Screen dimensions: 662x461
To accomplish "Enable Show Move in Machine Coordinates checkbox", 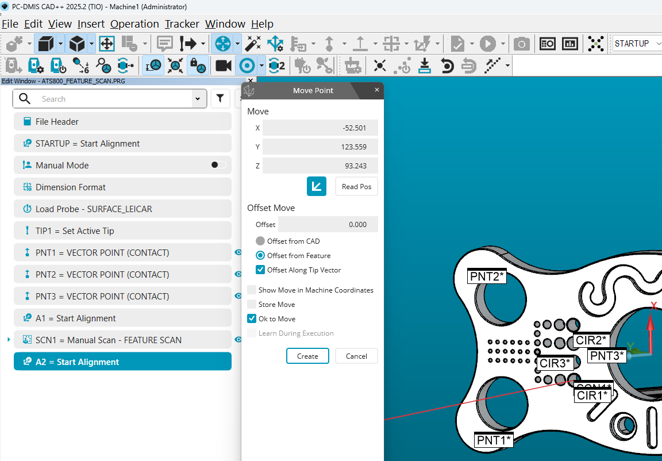I will click(x=252, y=290).
